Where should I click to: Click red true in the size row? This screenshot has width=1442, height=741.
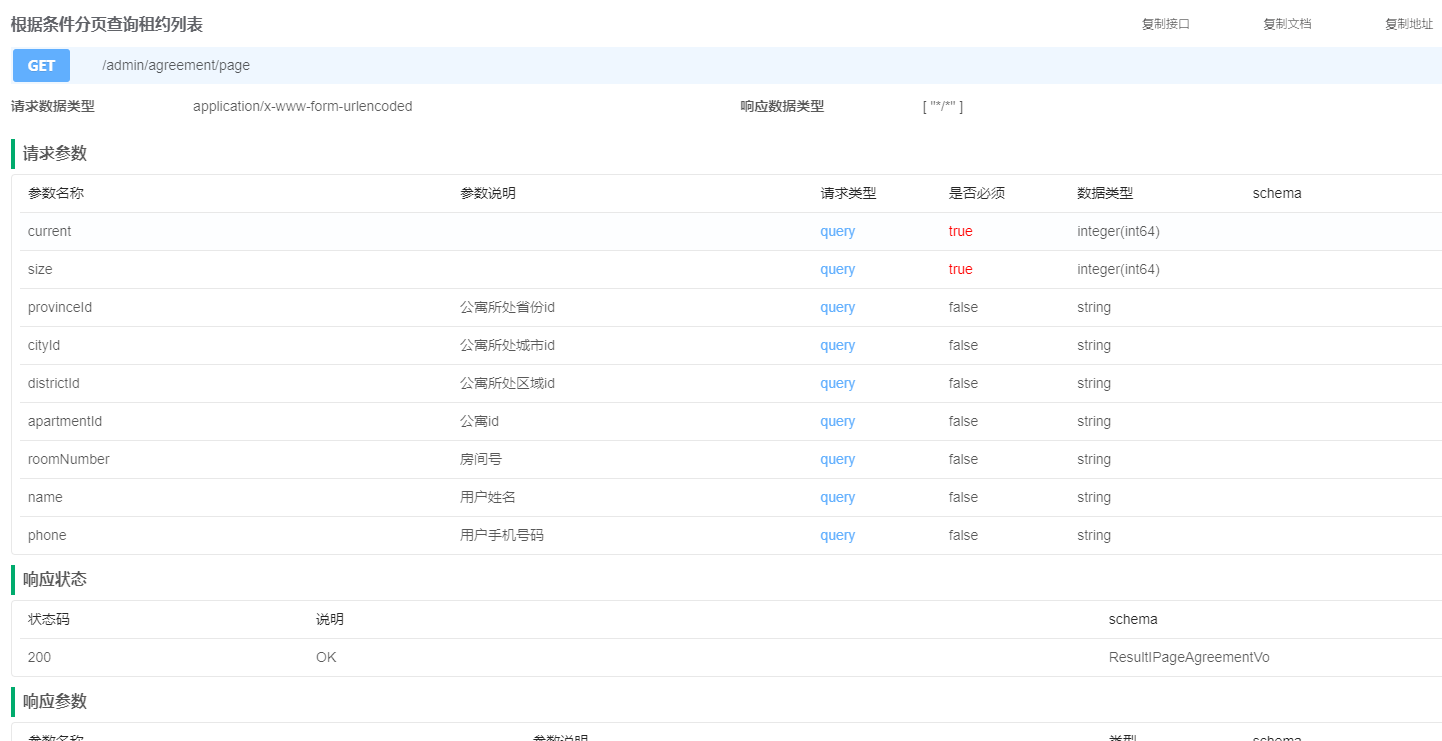pos(961,269)
